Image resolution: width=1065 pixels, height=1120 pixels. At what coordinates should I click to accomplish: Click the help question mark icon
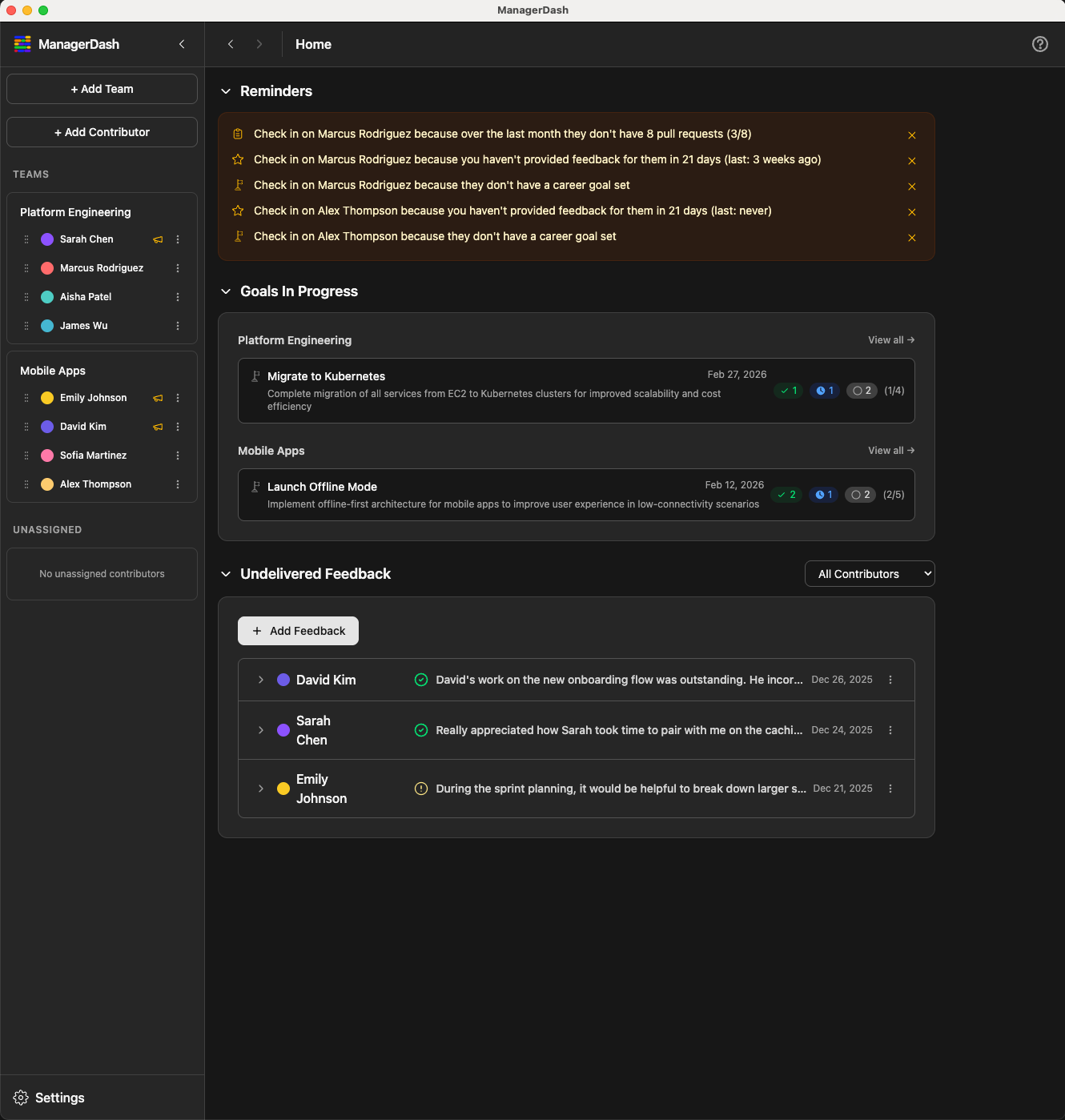(x=1039, y=44)
